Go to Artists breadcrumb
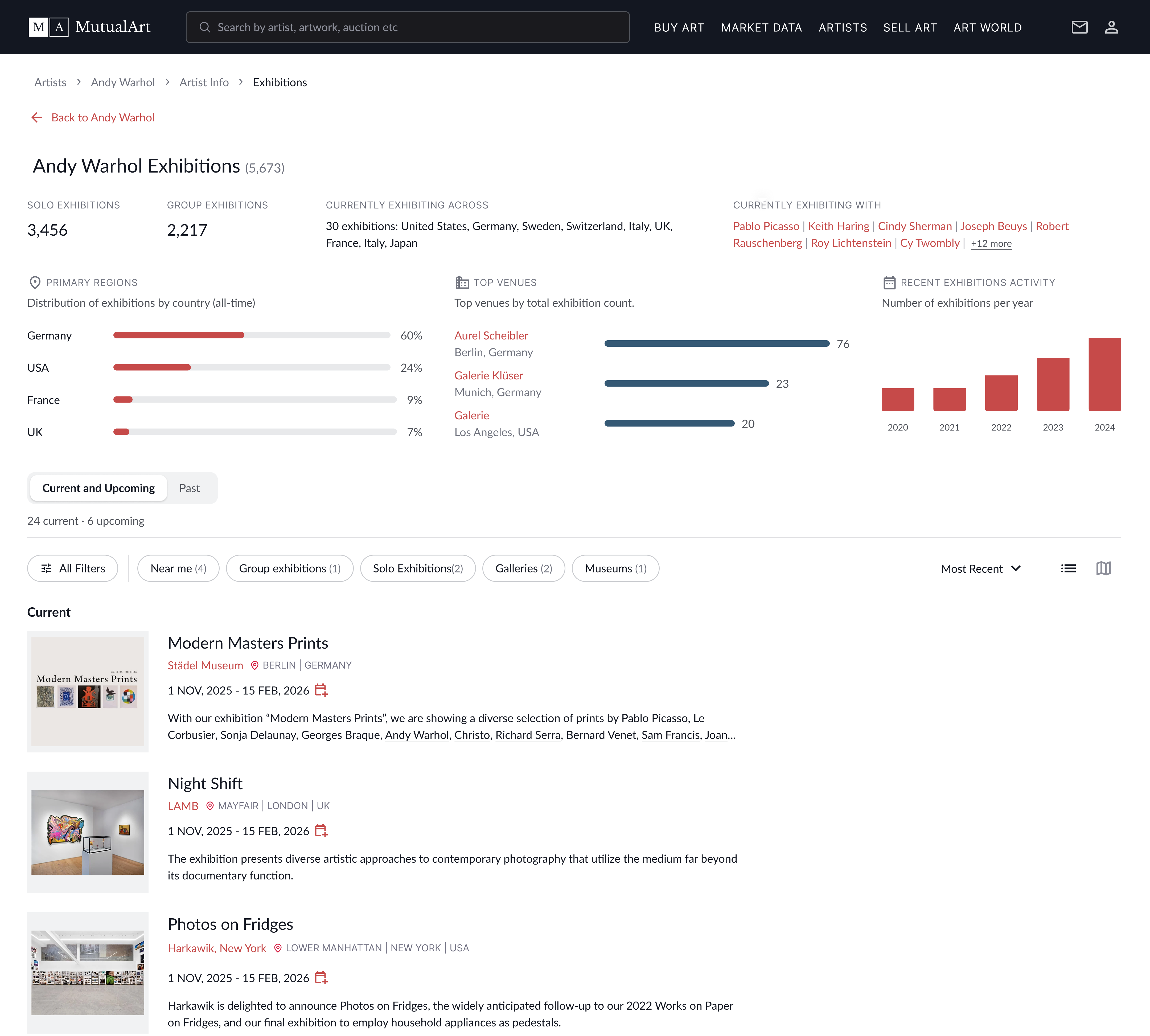The image size is (1150, 1036). click(50, 82)
